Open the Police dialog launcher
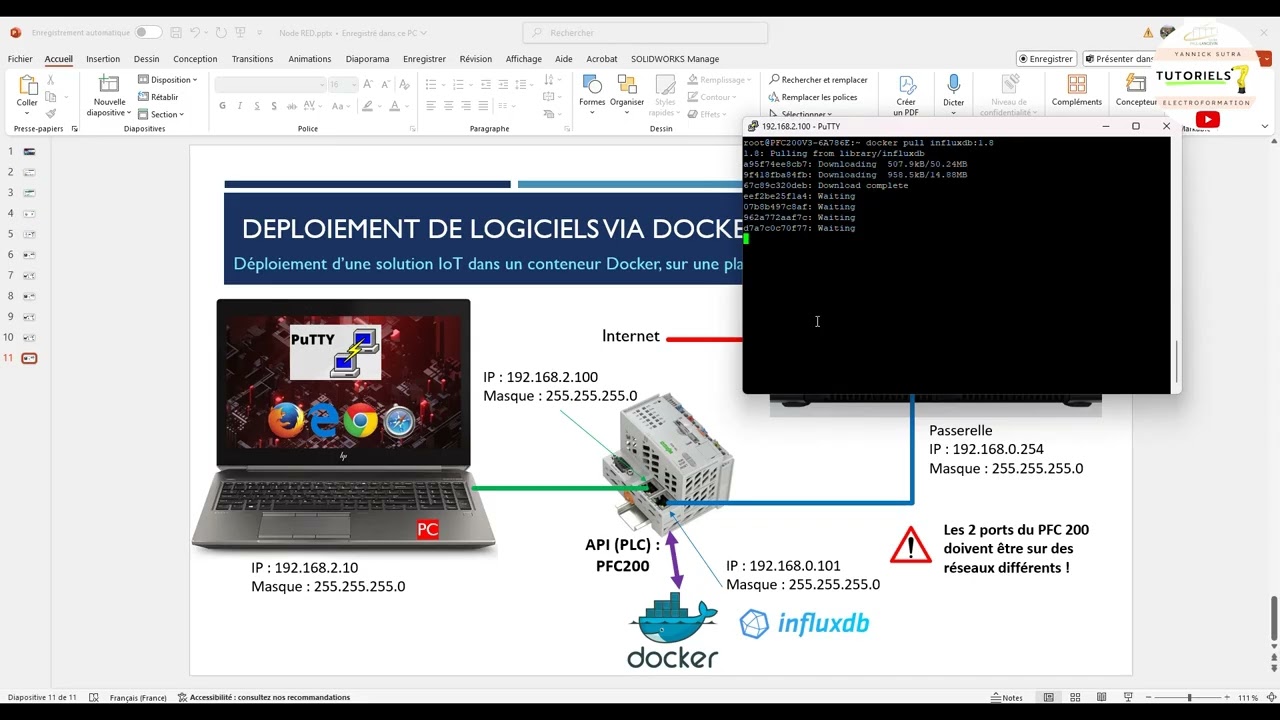This screenshot has width=1280, height=720. click(413, 129)
